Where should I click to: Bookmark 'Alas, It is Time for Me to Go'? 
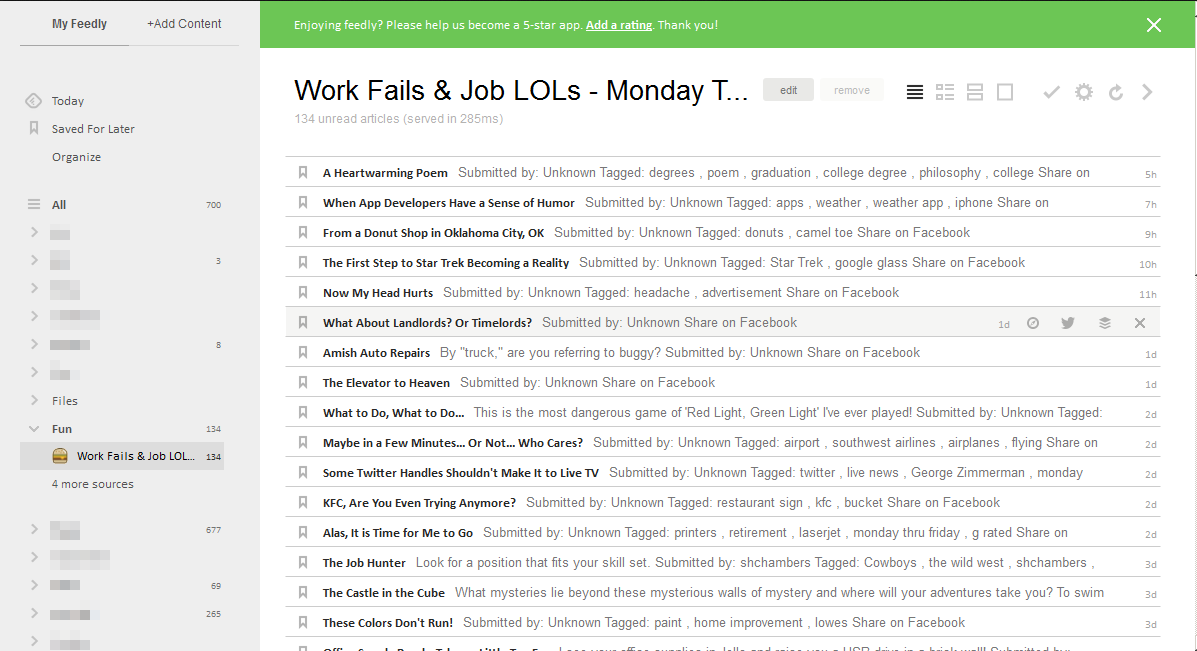point(303,533)
